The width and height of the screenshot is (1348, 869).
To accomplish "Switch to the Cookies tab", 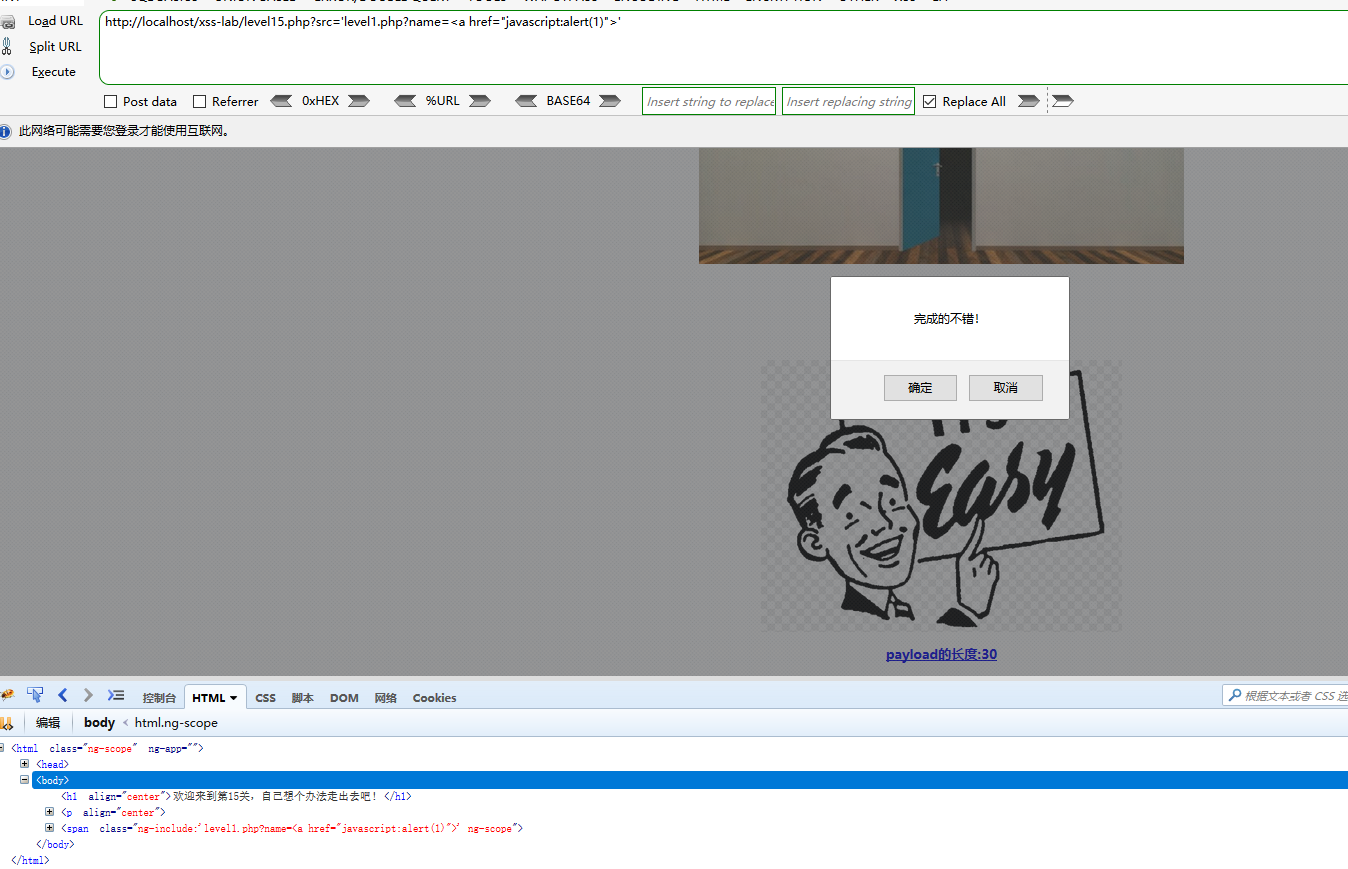I will click(x=434, y=698).
